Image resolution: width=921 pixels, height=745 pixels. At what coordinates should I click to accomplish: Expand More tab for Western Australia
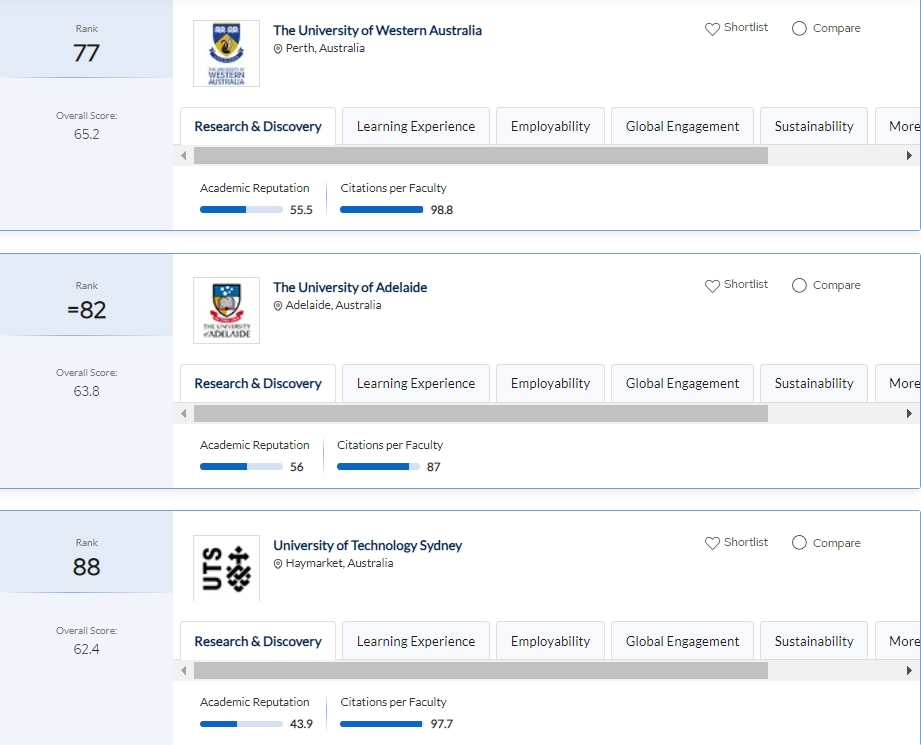pyautogui.click(x=901, y=127)
